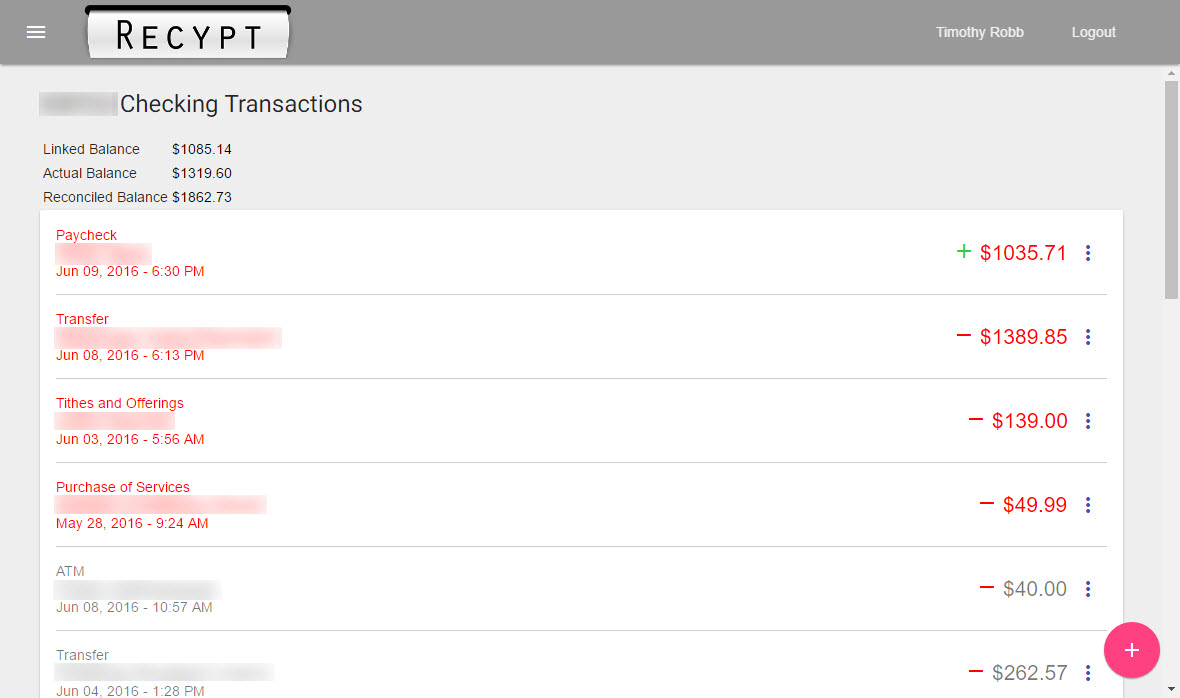Open options for the ATM transaction
This screenshot has height=698, width=1180.
pos(1087,589)
